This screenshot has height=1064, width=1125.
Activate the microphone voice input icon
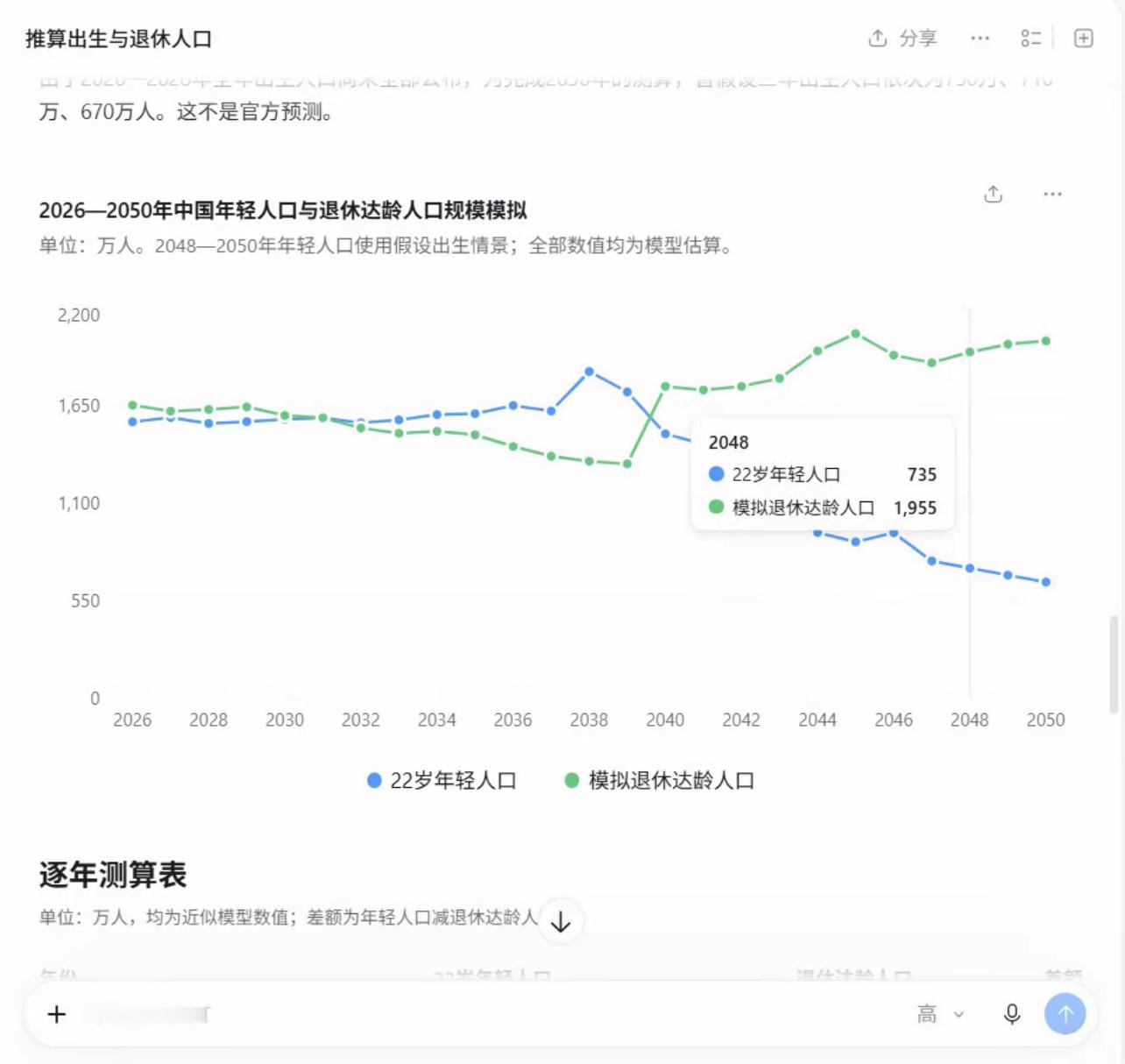[x=1012, y=1014]
